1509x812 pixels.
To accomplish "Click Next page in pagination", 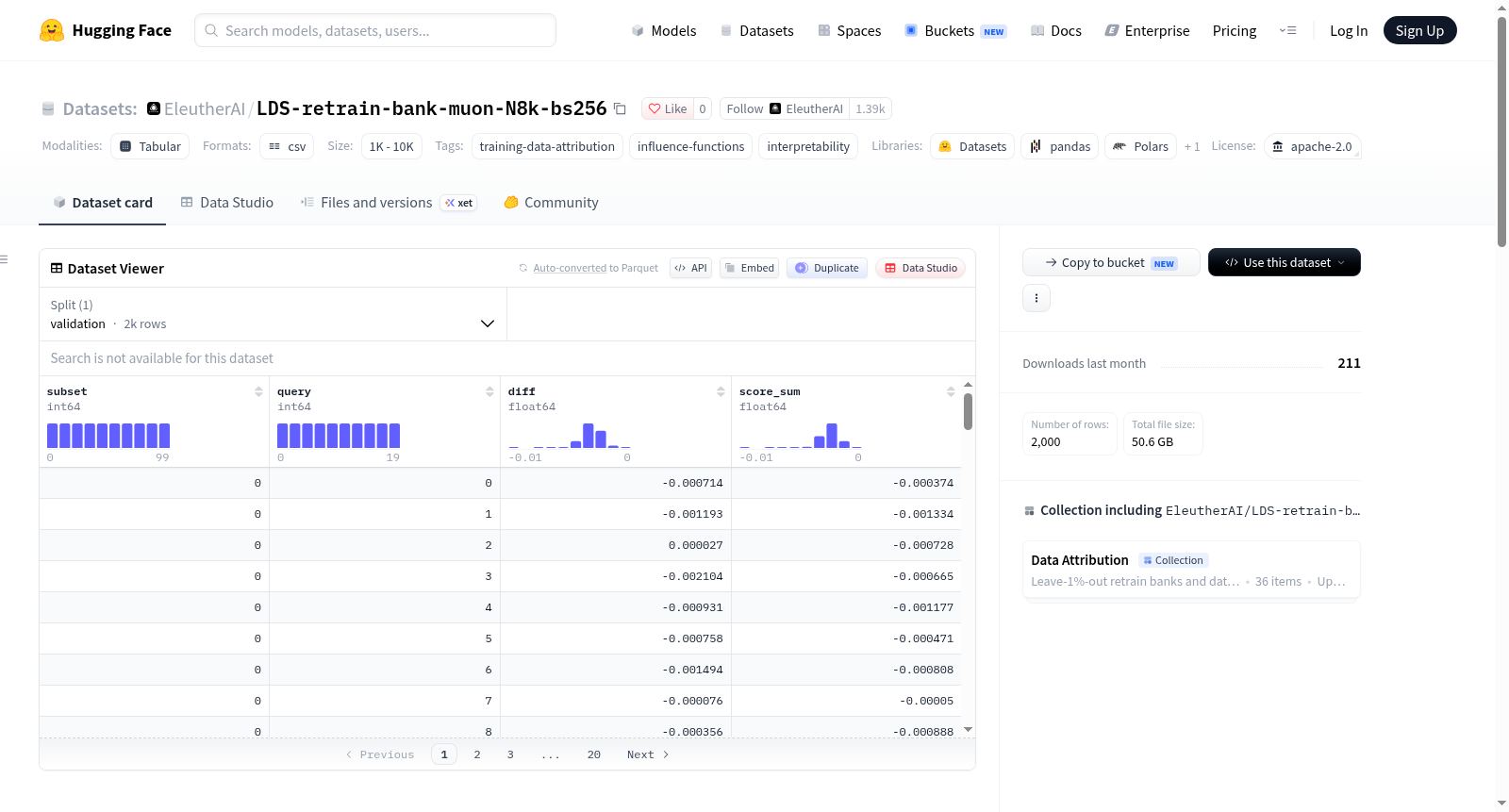I will point(648,754).
